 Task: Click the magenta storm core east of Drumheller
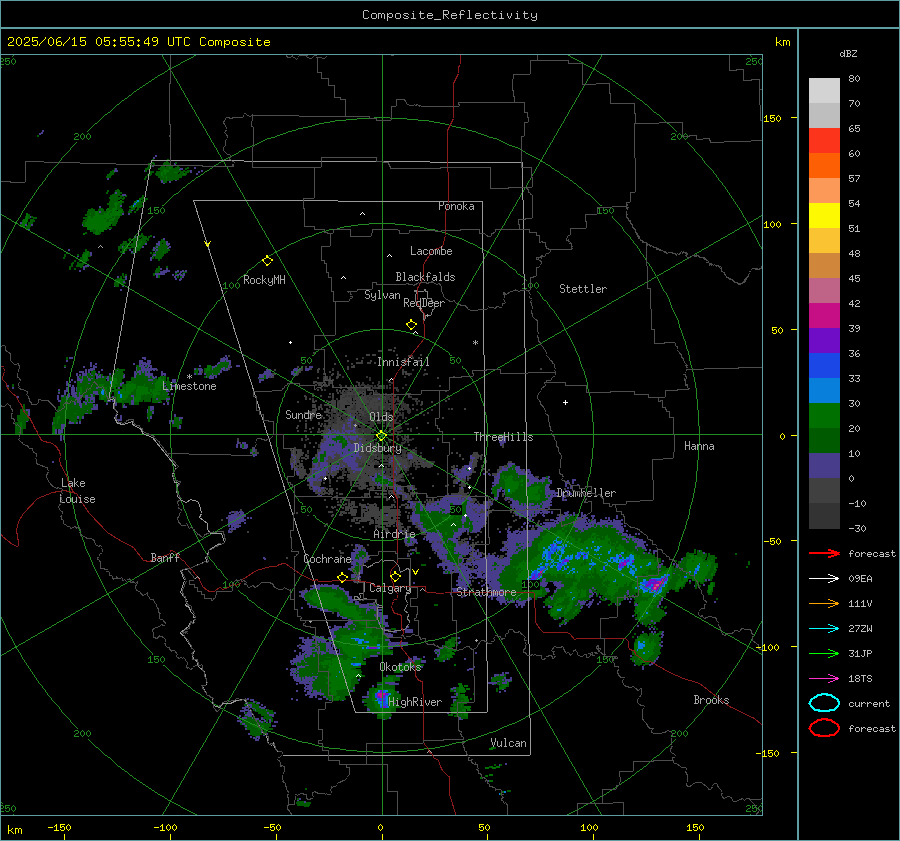(x=654, y=584)
